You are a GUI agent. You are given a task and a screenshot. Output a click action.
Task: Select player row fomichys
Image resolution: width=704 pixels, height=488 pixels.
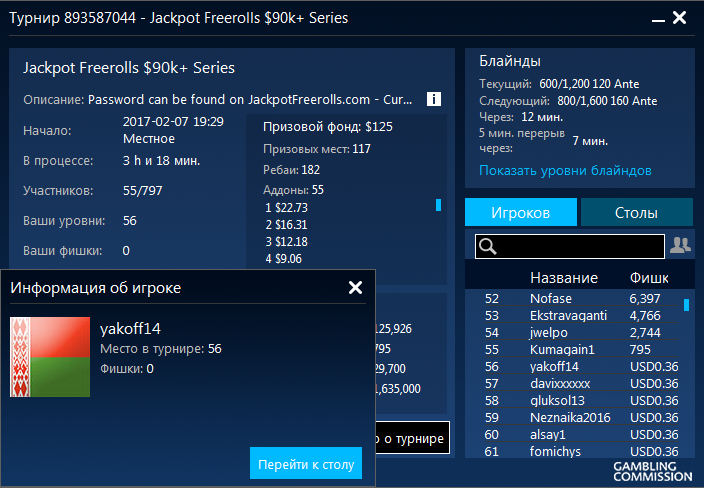(580, 452)
